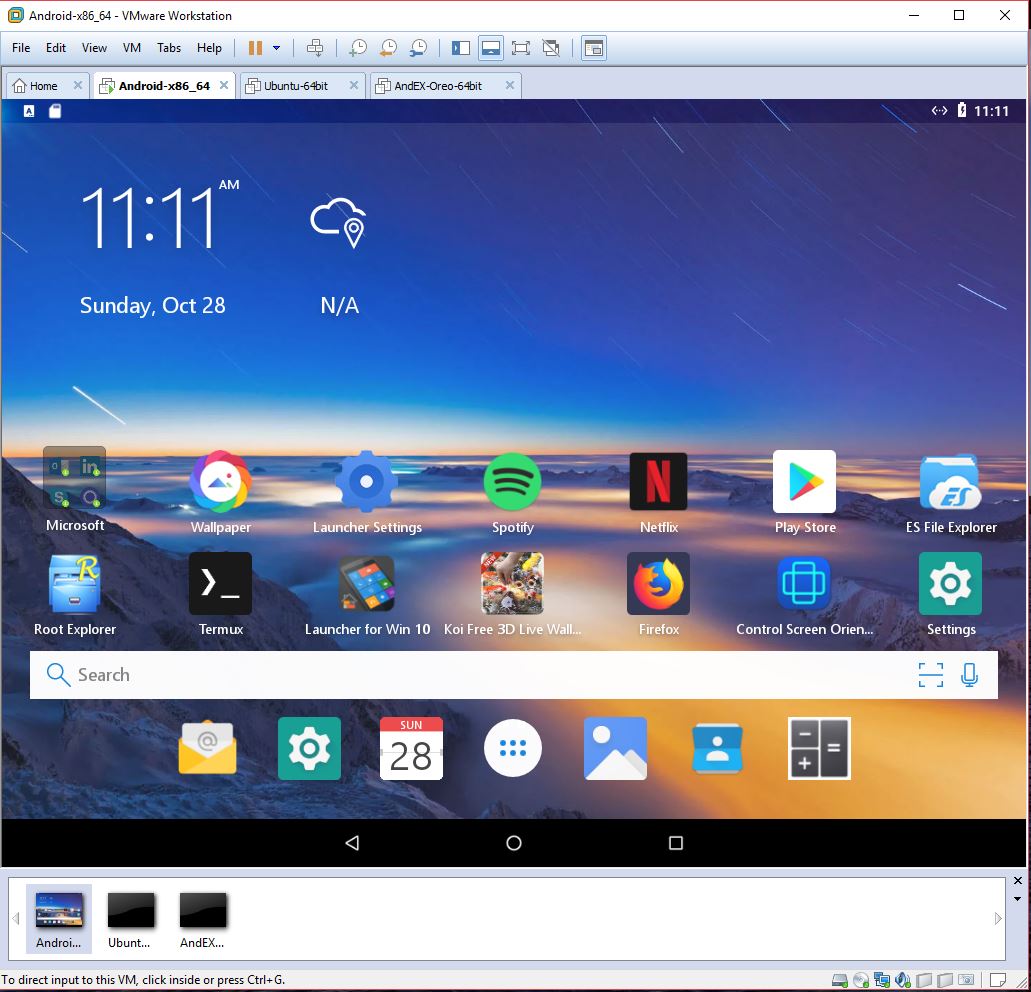
Task: Select the Android VM thumbnail
Action: (59, 919)
